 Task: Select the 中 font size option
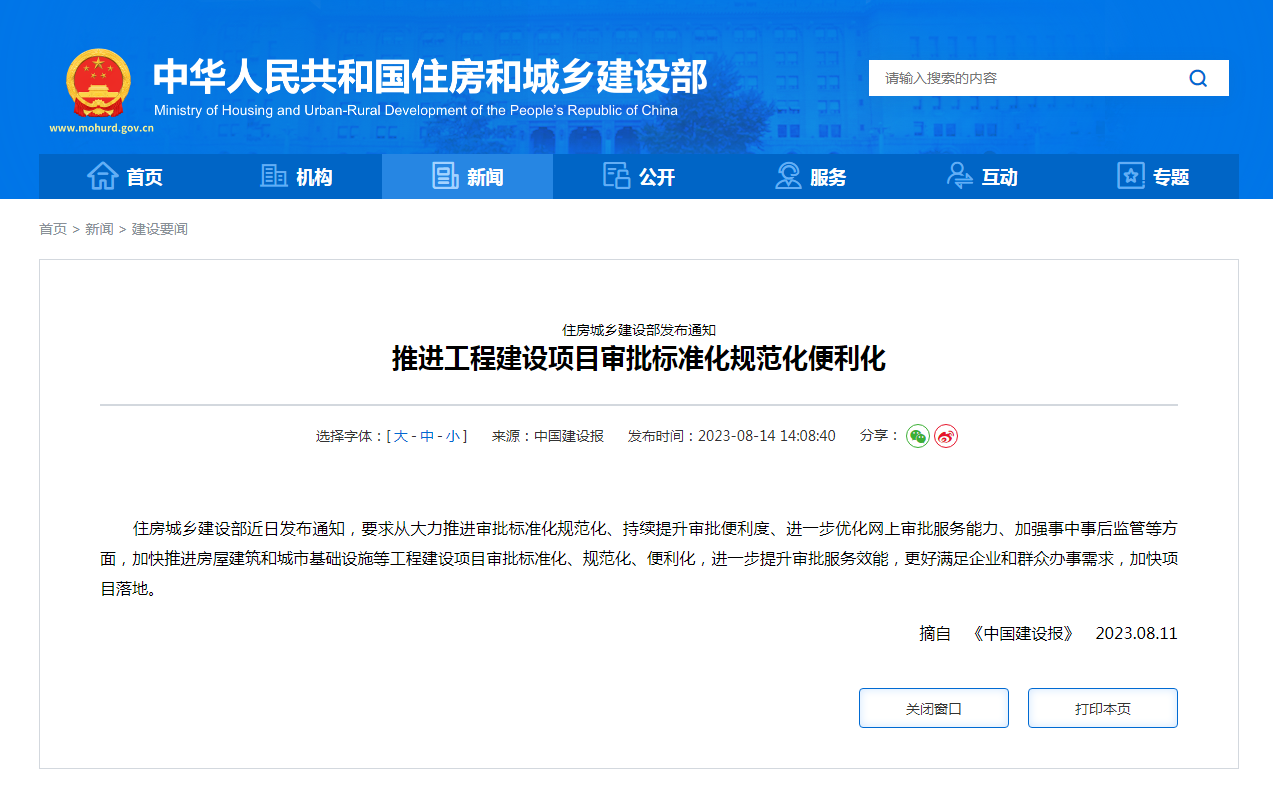[x=426, y=436]
